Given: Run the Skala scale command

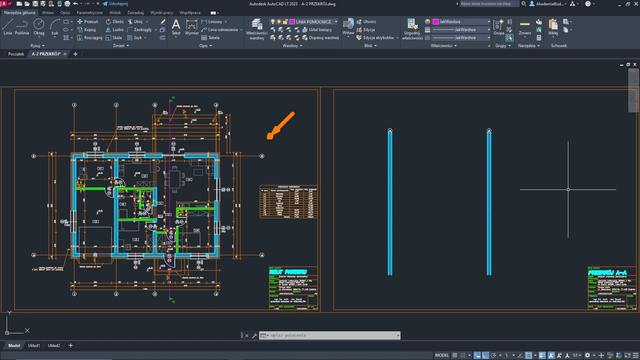Looking at the screenshot, I should [114, 38].
